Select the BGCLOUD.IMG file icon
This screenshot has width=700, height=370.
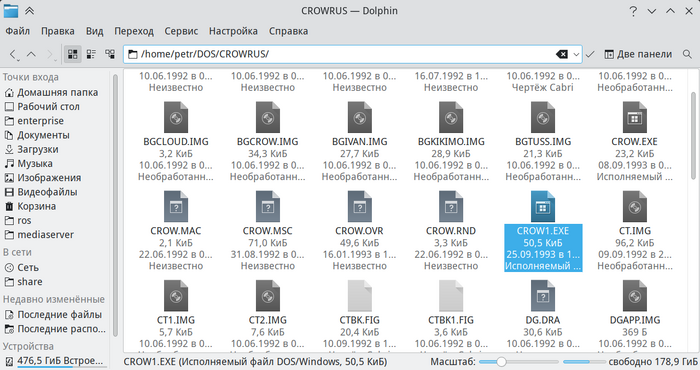tap(176, 118)
